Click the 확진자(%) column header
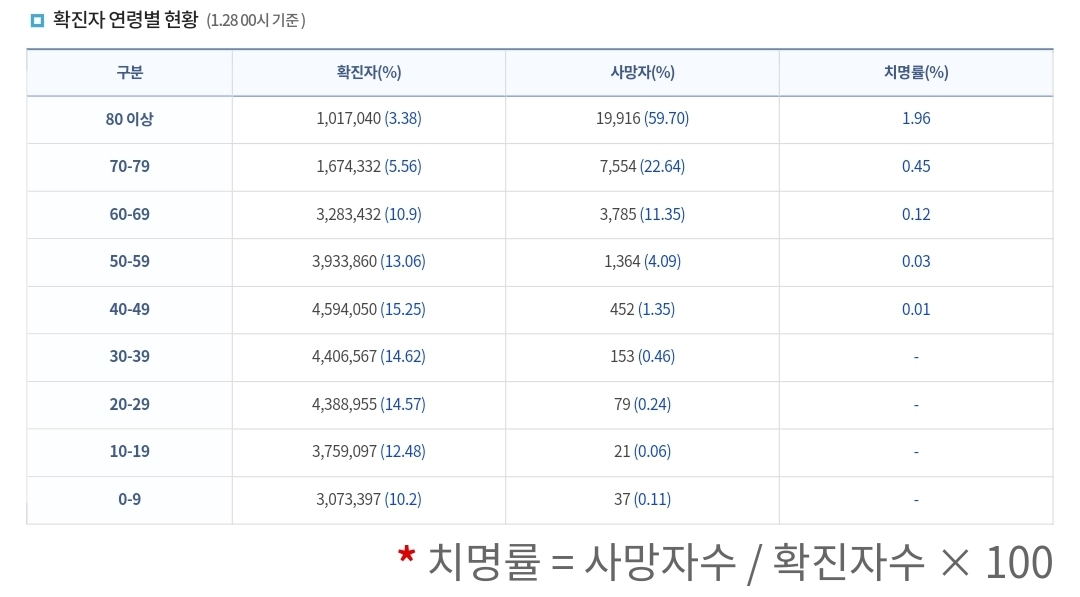This screenshot has height=597, width=1080. 368,72
